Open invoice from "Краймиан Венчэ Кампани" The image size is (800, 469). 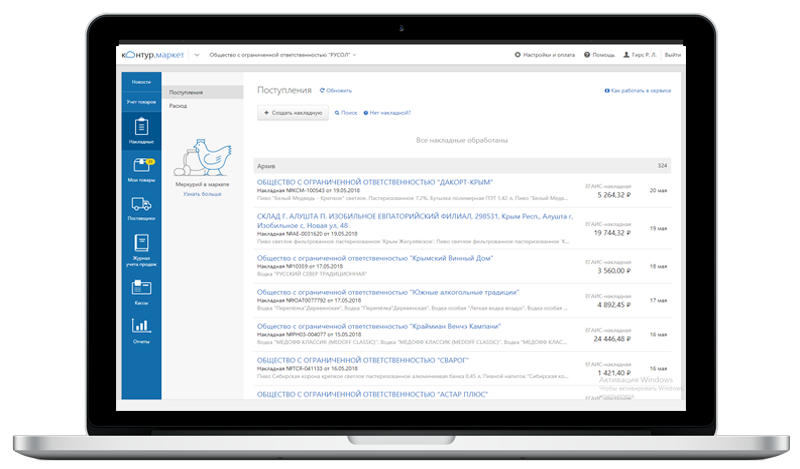pos(379,326)
